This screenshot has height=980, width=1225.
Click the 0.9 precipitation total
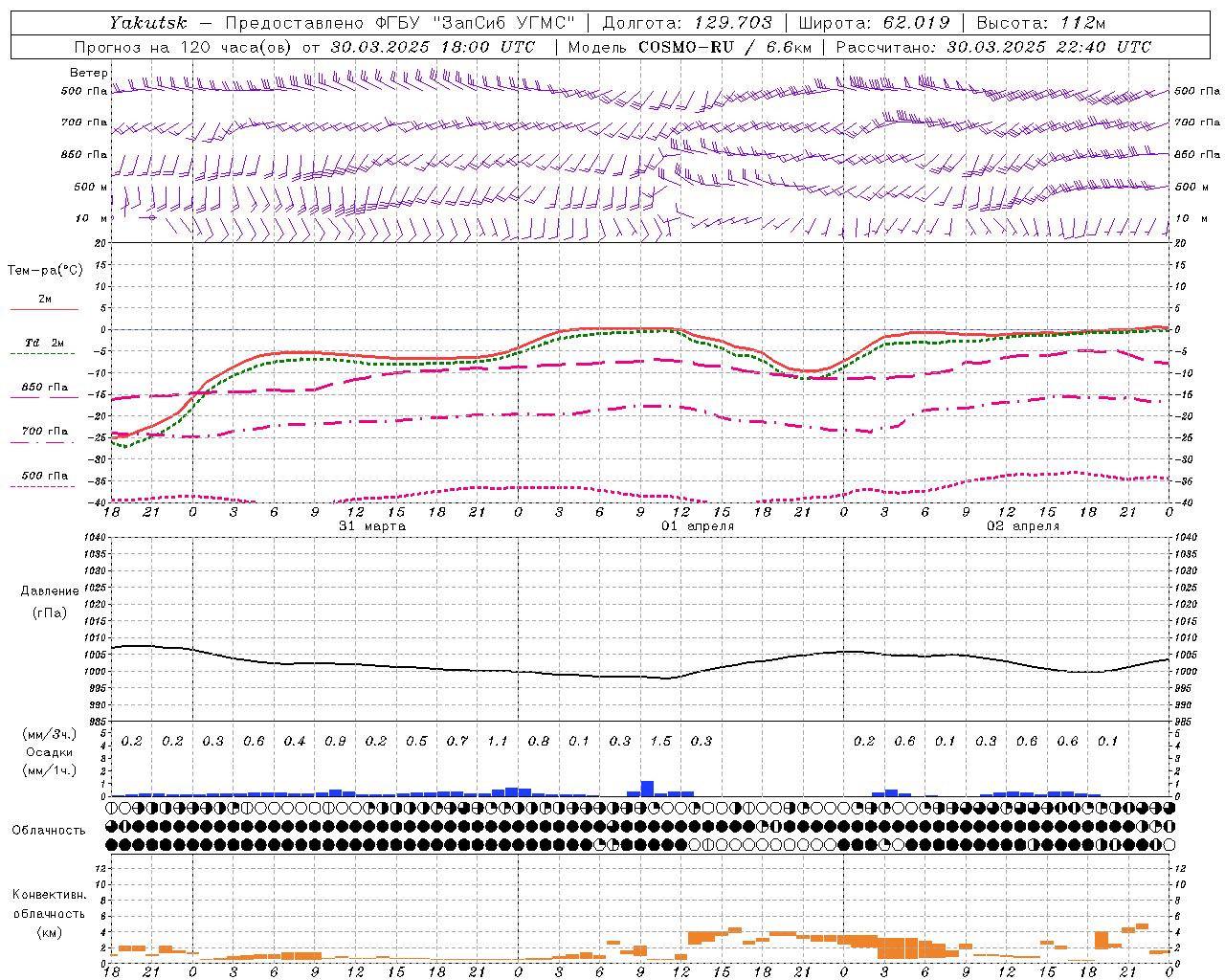coord(335,741)
